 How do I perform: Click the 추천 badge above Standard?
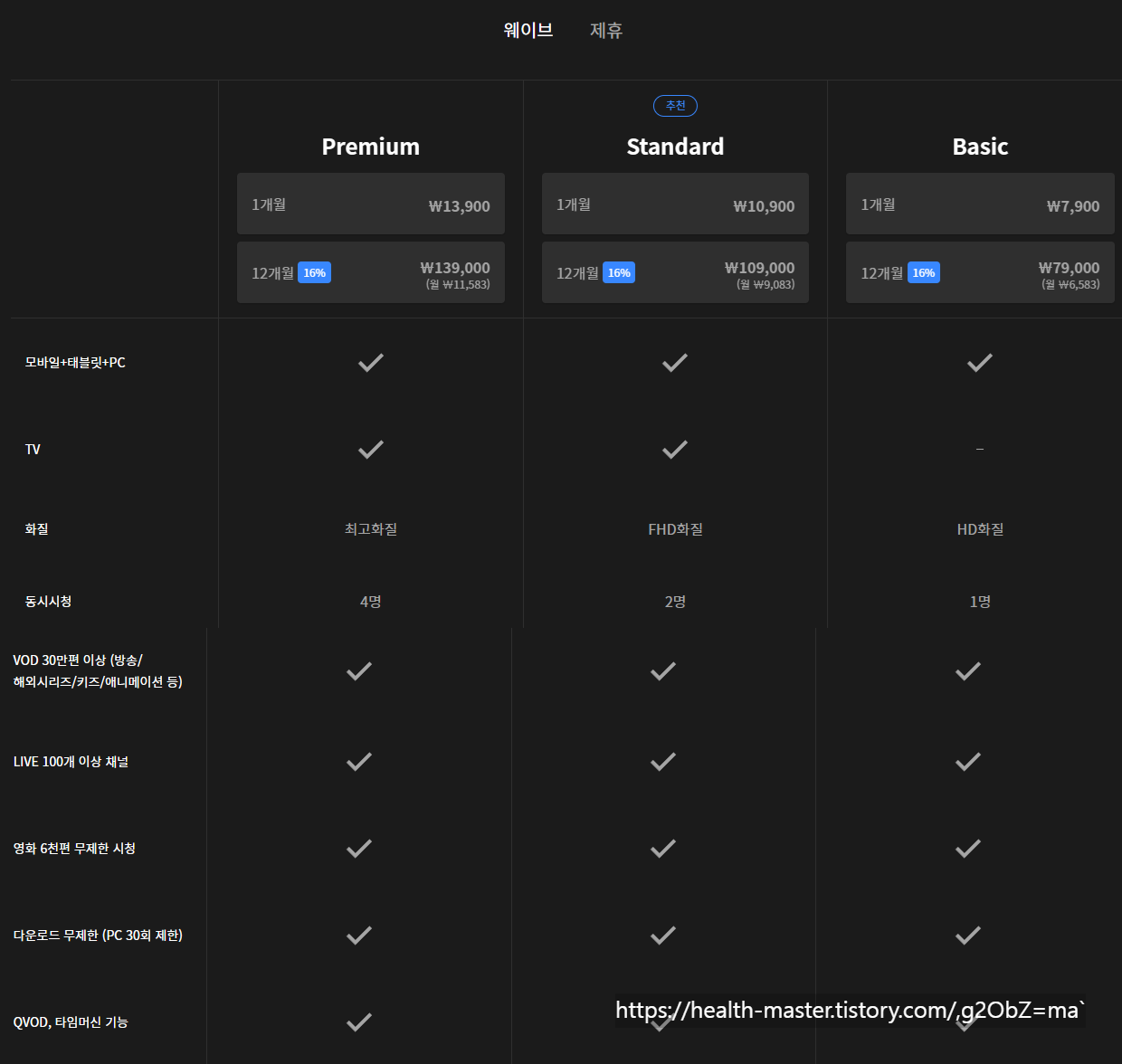pos(675,106)
